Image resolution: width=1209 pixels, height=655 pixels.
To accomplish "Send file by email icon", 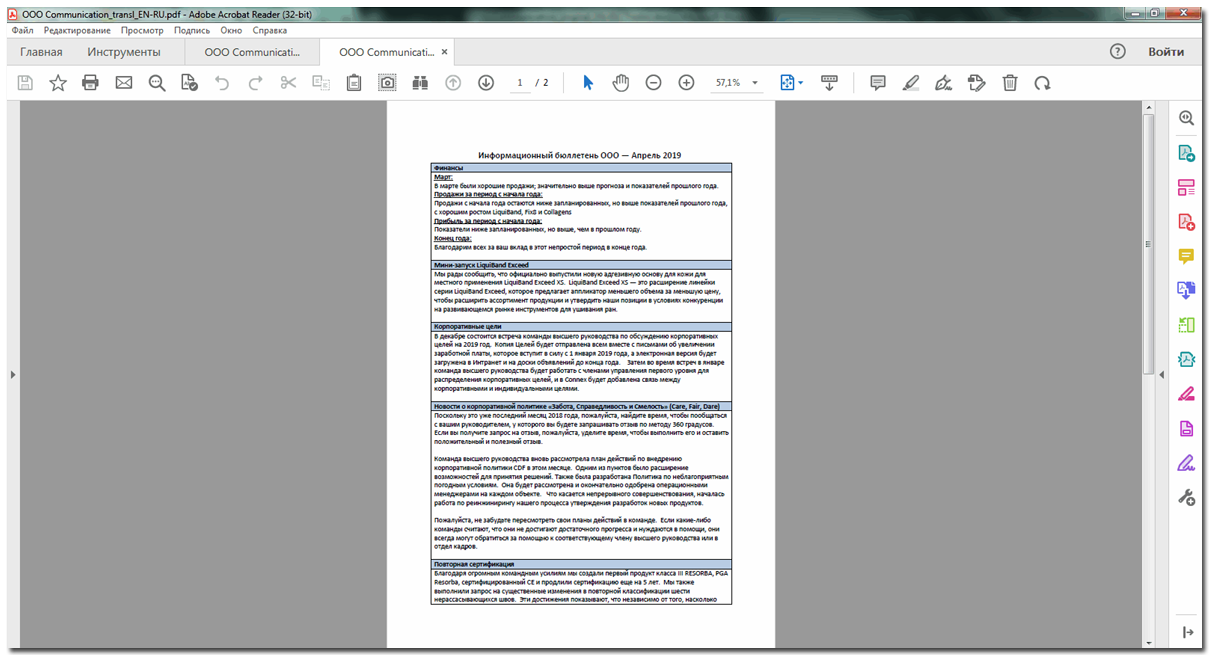I will [x=124, y=83].
